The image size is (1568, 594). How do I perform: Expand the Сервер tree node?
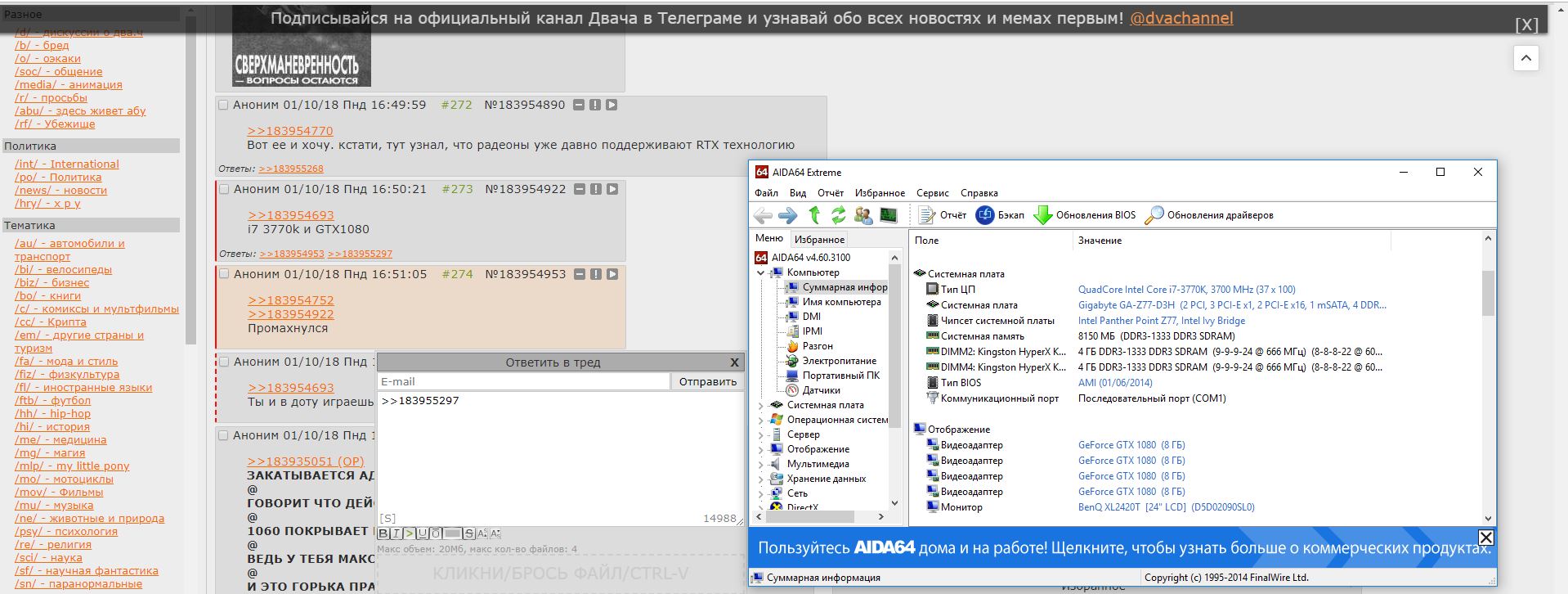tap(760, 434)
